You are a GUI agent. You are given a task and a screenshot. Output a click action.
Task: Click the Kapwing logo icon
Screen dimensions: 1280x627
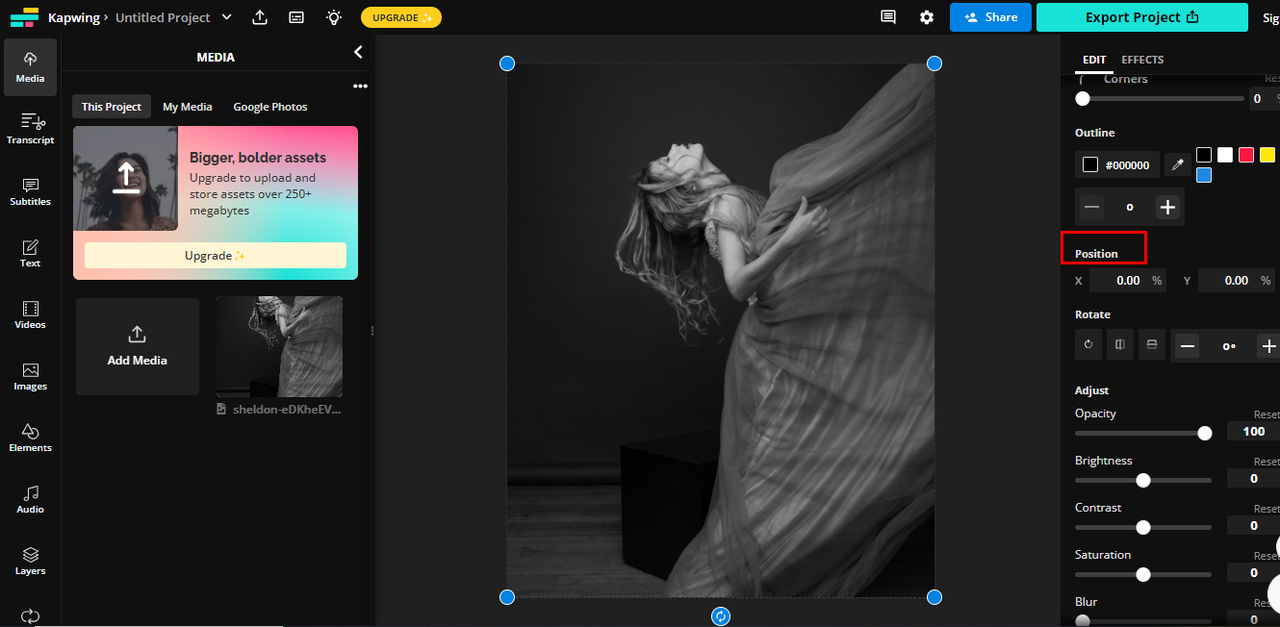tap(24, 17)
